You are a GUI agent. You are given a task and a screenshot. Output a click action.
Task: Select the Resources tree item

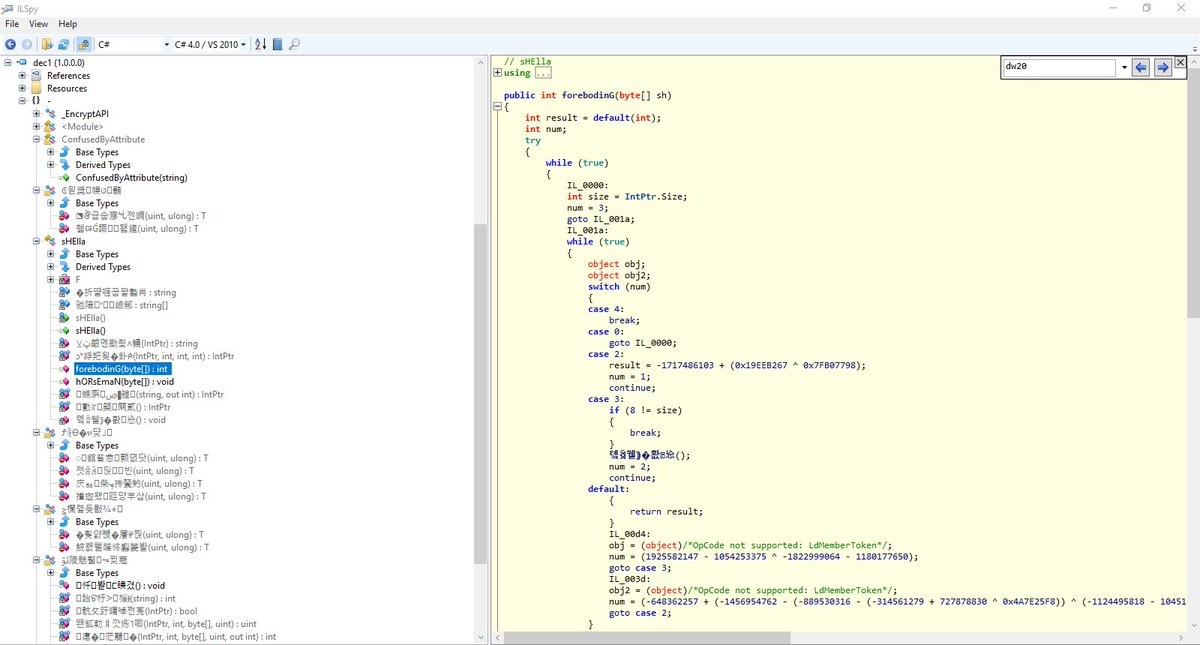[67, 89]
